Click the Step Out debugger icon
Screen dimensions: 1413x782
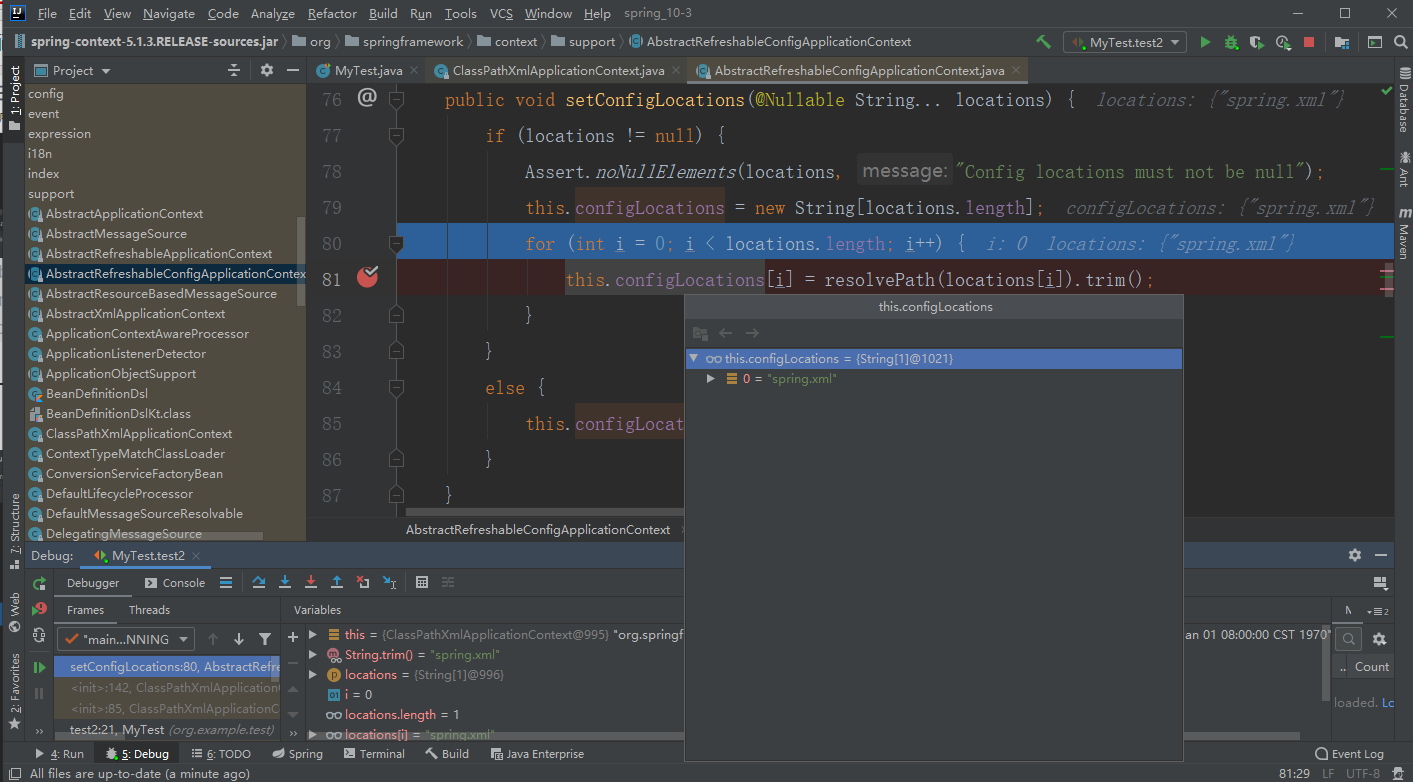click(337, 582)
